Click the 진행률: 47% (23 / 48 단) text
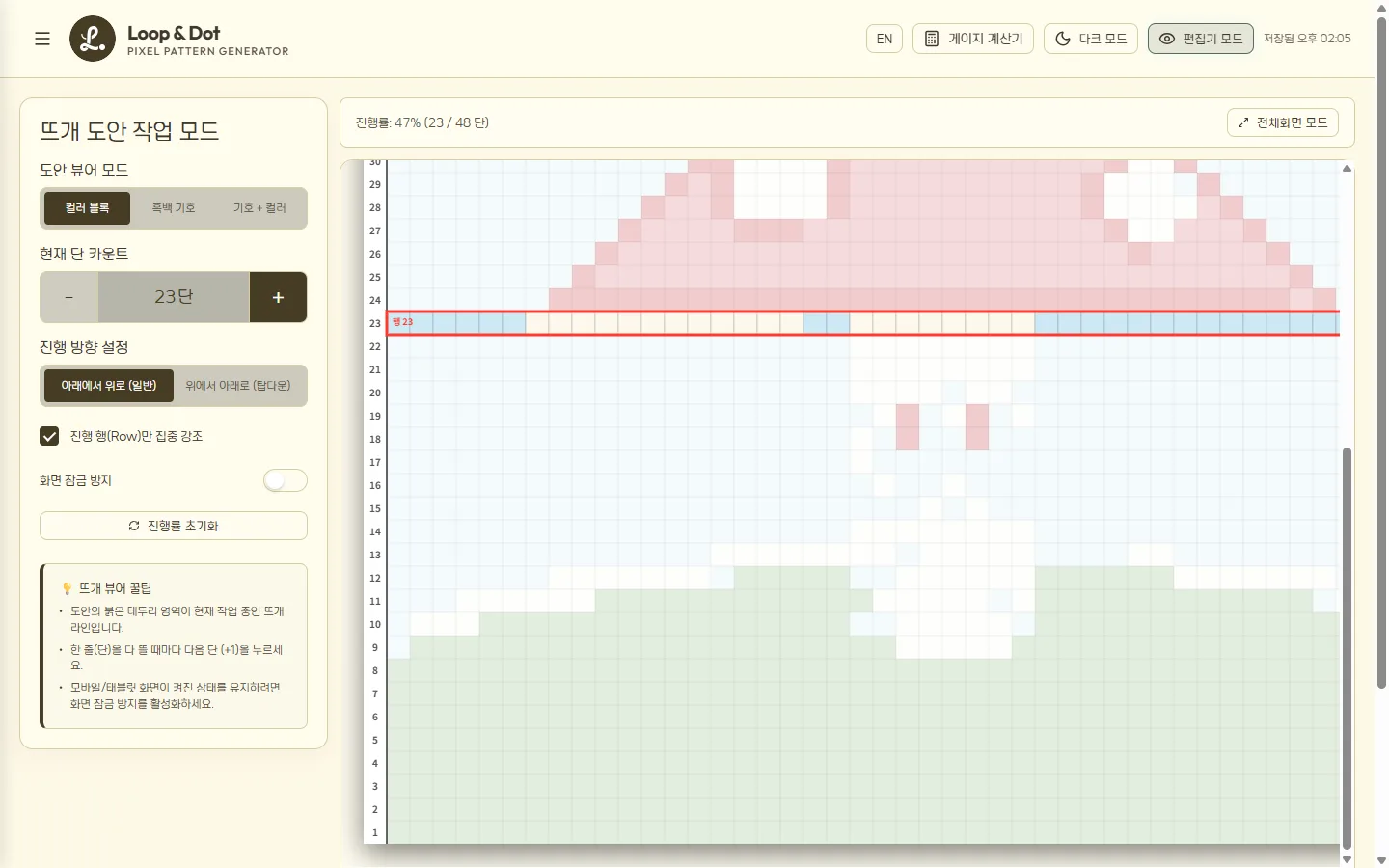The width and height of the screenshot is (1389, 868). (422, 122)
